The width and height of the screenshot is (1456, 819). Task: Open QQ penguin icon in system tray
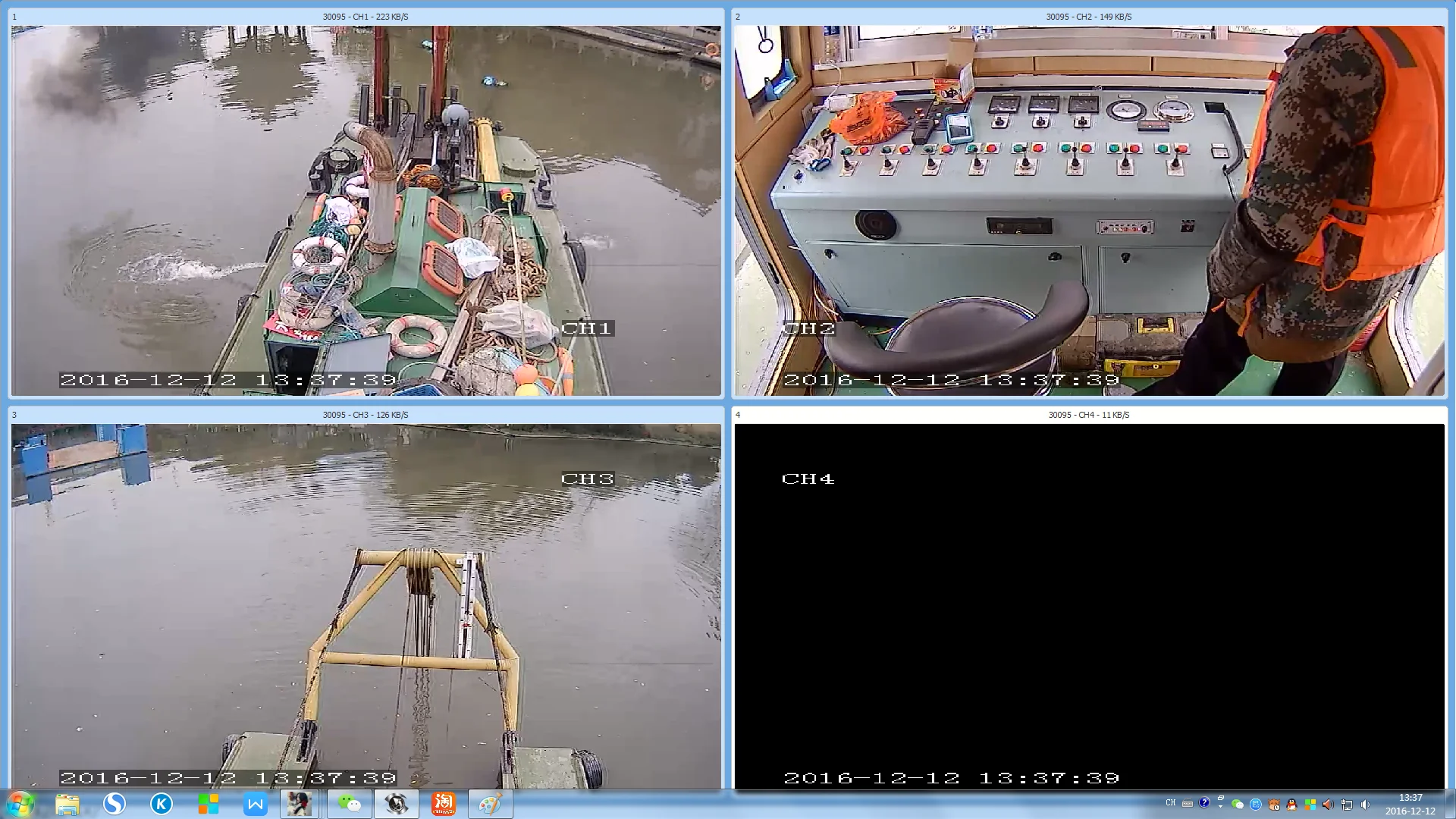point(1291,805)
